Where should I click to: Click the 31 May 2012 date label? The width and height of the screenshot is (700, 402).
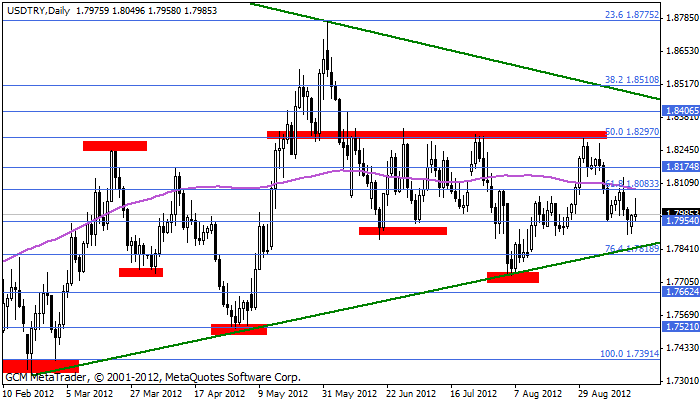(x=350, y=394)
